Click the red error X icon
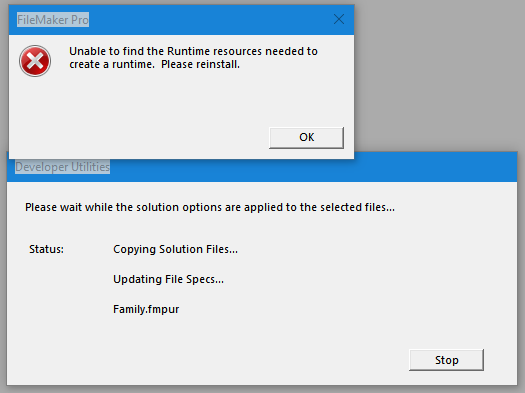 pyautogui.click(x=35, y=61)
